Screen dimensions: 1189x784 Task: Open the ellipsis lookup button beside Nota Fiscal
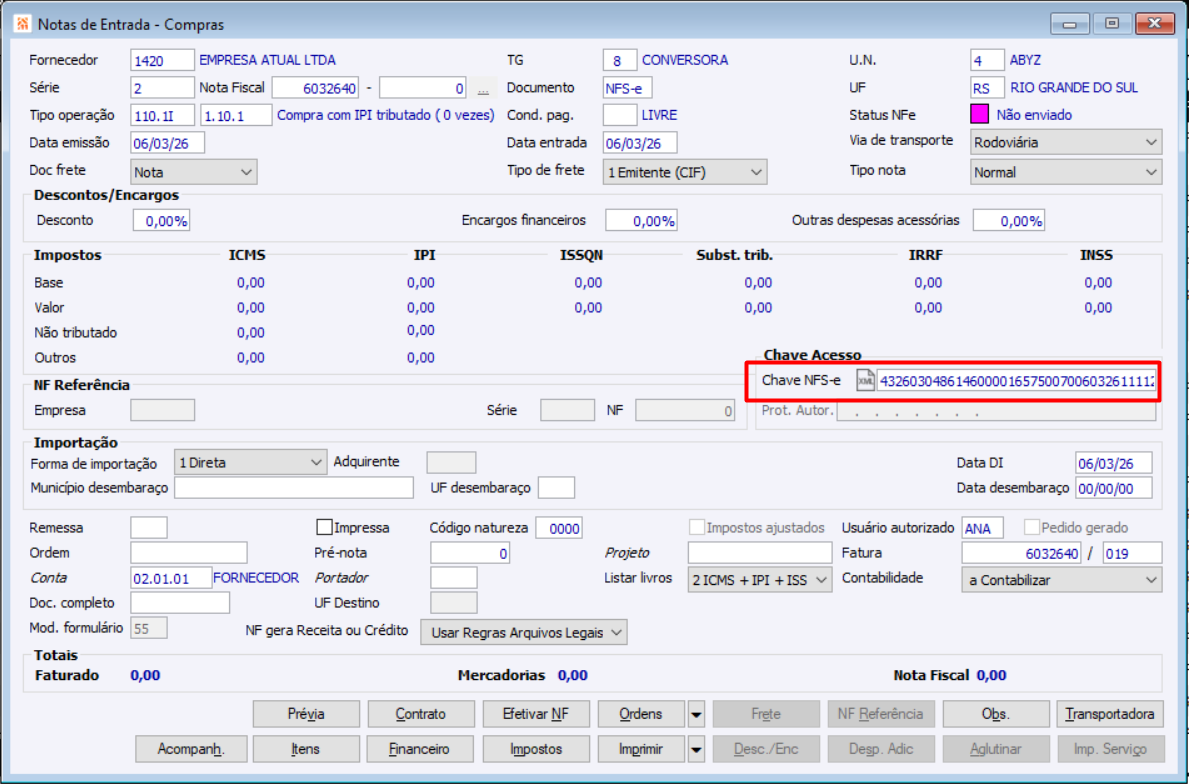483,89
